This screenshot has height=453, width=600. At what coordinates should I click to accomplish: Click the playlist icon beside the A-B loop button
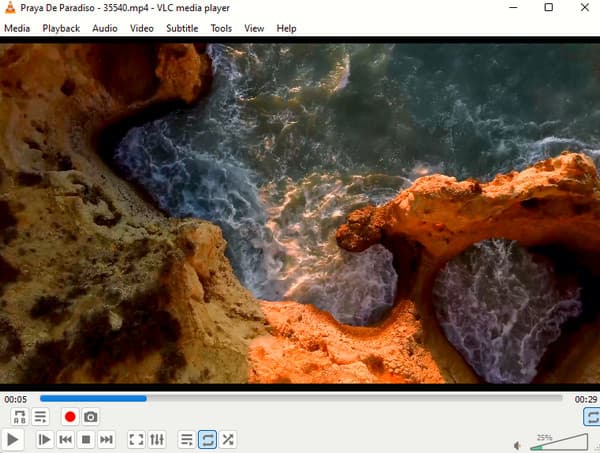pyautogui.click(x=40, y=417)
